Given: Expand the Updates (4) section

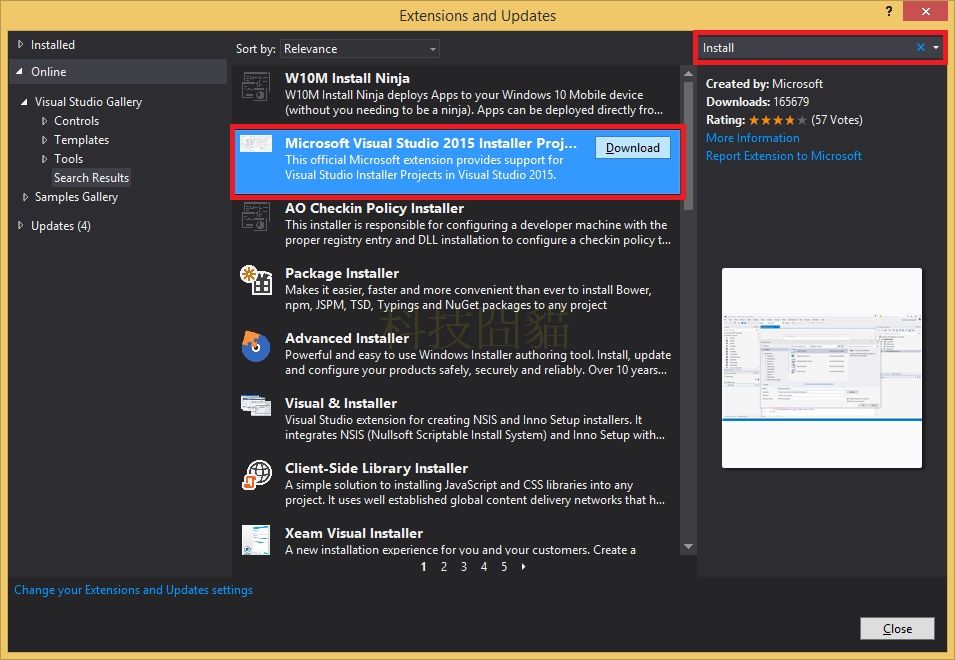Looking at the screenshot, I should 21,225.
